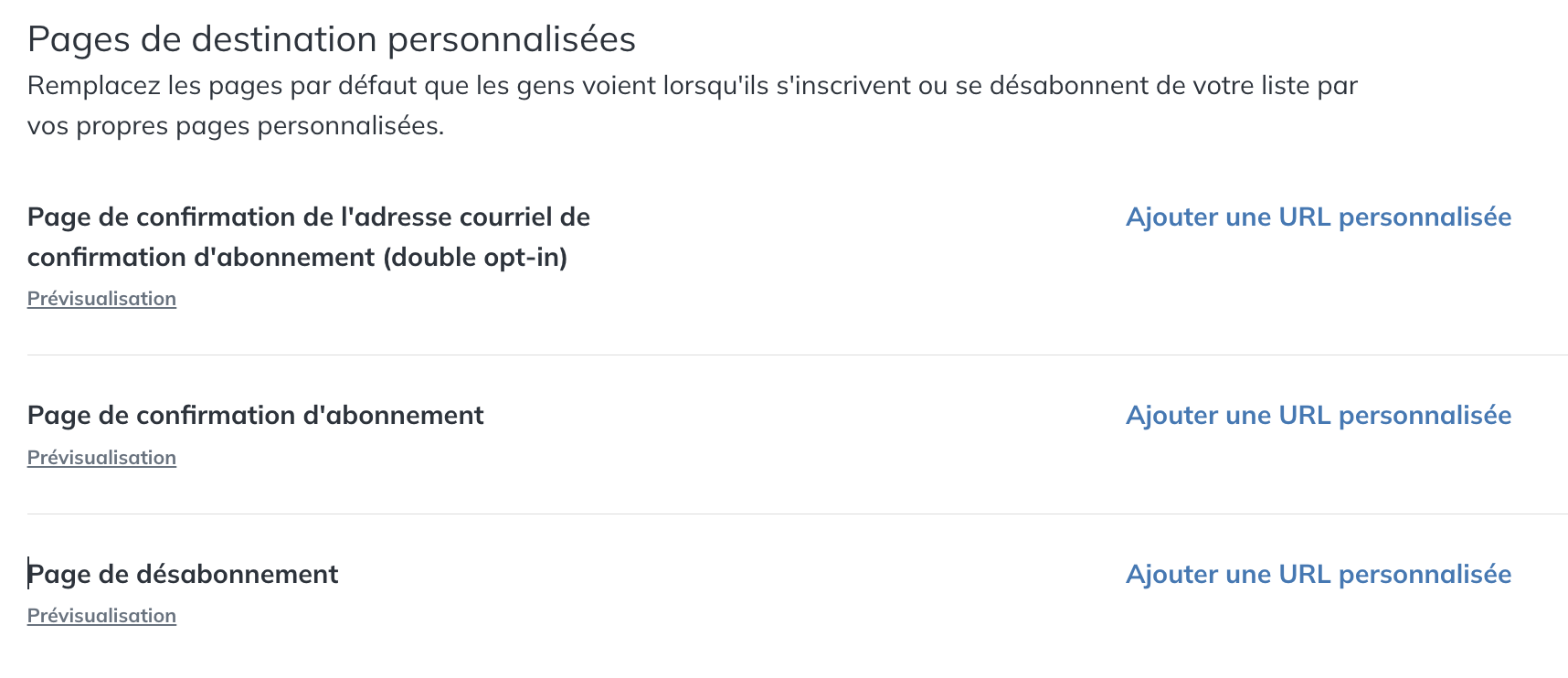
Task: Click the 'Page de confirmation d'abonnement' title
Action: pos(255,416)
